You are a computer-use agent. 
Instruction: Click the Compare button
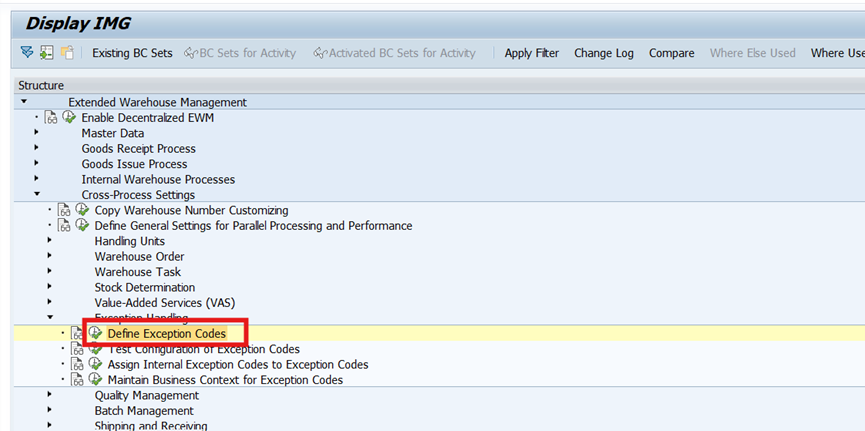click(x=671, y=53)
